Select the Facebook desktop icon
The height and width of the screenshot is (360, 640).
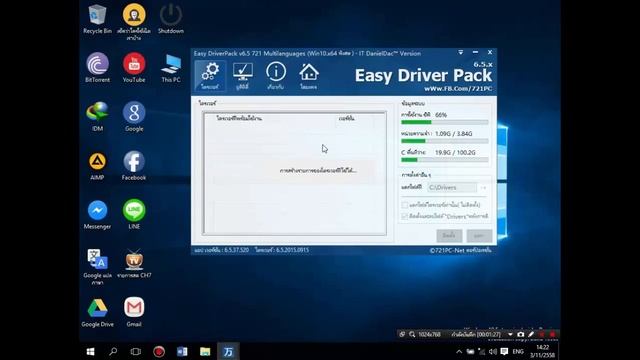pos(134,166)
